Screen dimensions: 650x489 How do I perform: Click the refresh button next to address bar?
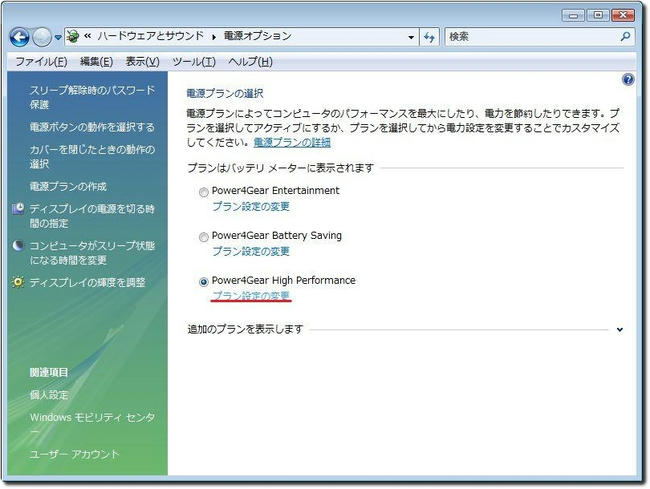tap(429, 37)
